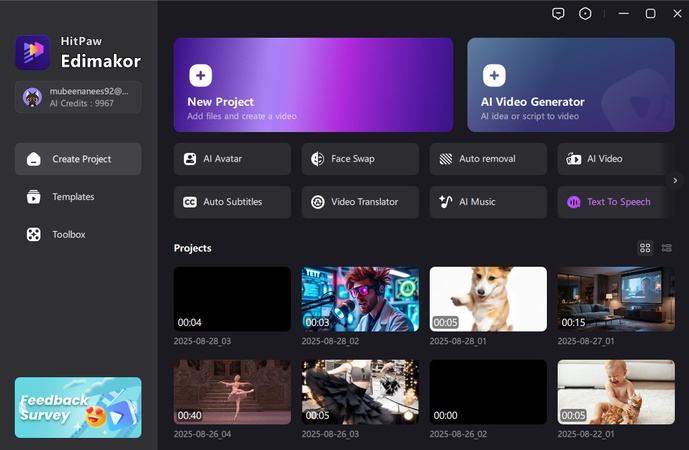Open account panel with AI Credits 9967
This screenshot has width=689, height=450.
click(78, 97)
